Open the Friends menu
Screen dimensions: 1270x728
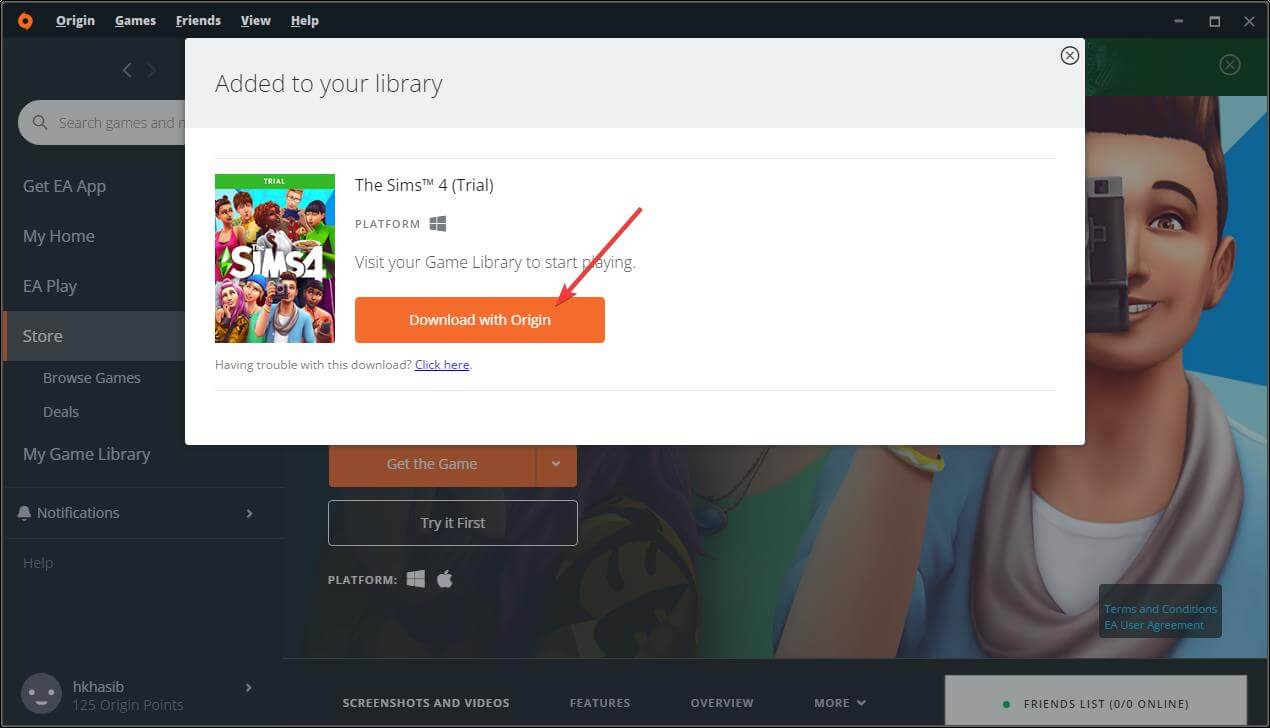(x=198, y=20)
